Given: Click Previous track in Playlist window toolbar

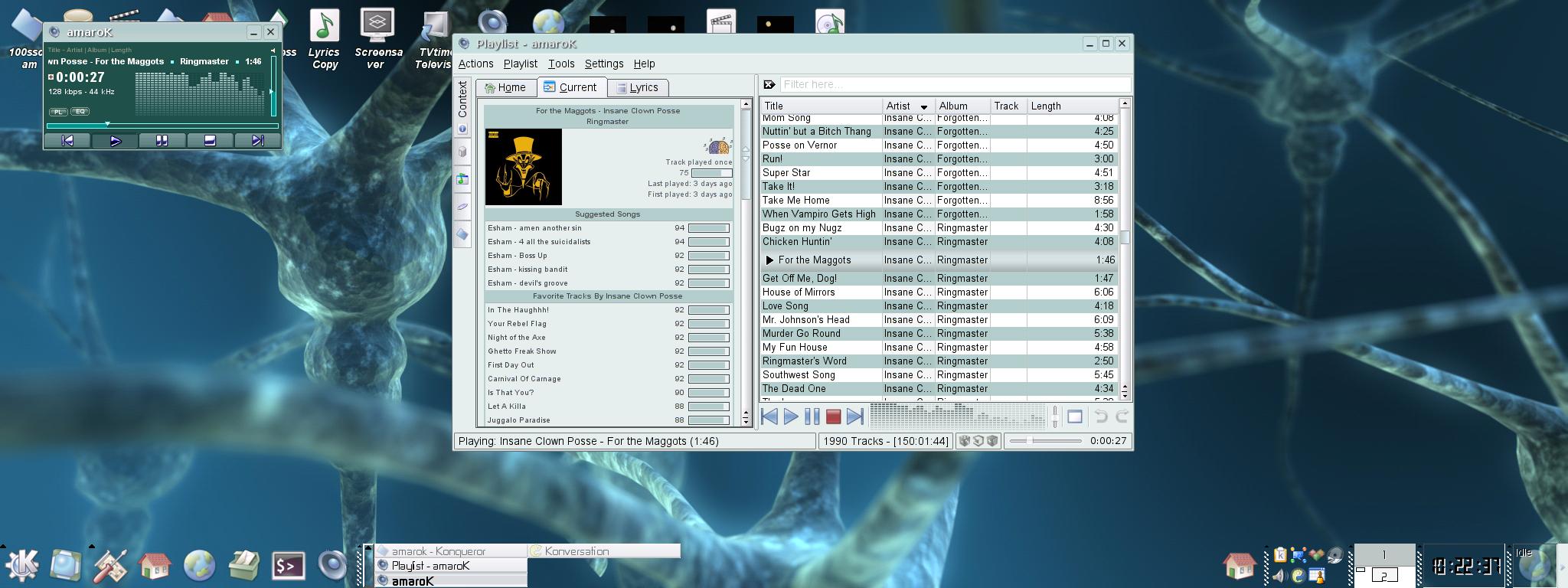Looking at the screenshot, I should coord(770,416).
